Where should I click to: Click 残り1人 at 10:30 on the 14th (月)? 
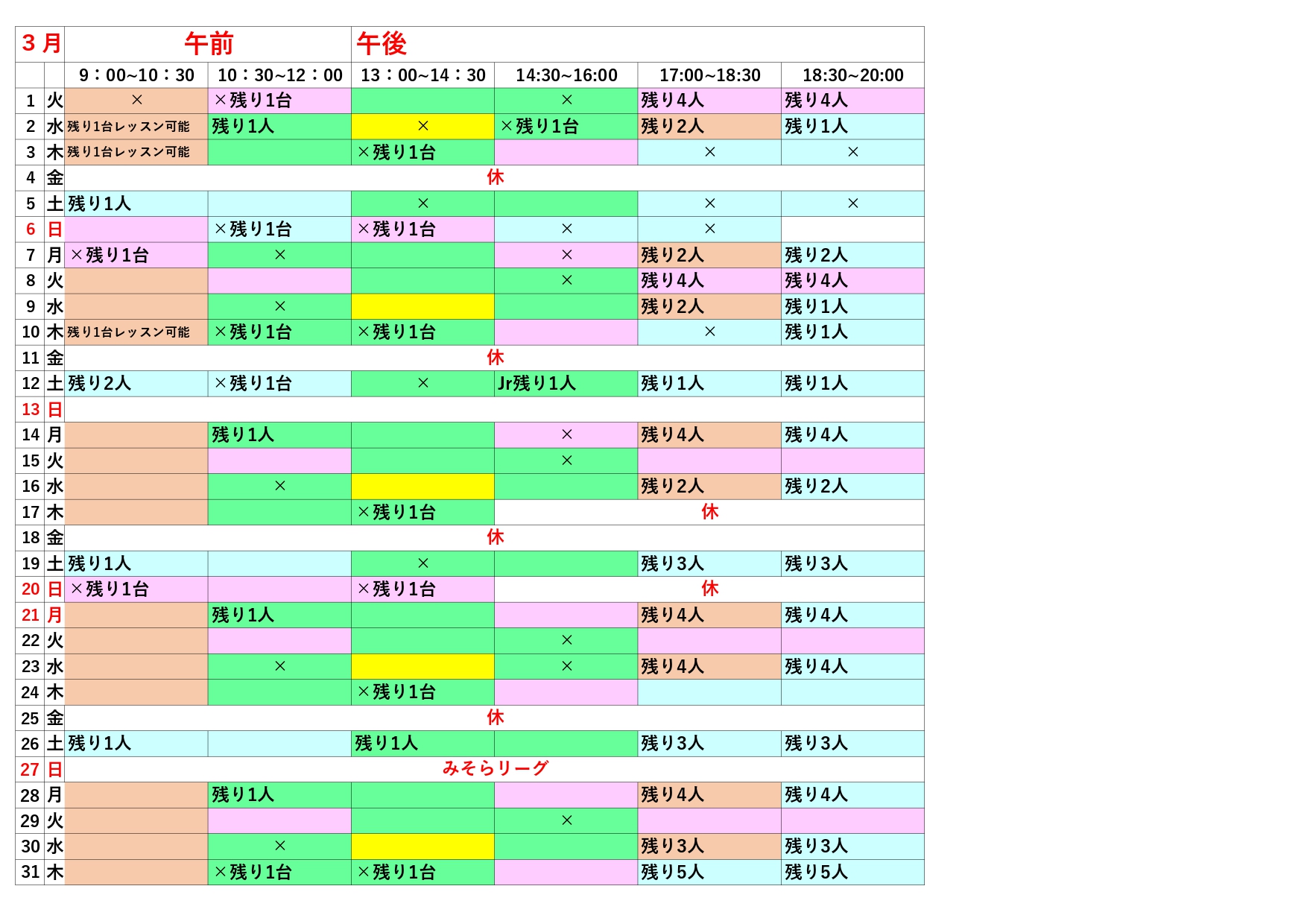243,435
